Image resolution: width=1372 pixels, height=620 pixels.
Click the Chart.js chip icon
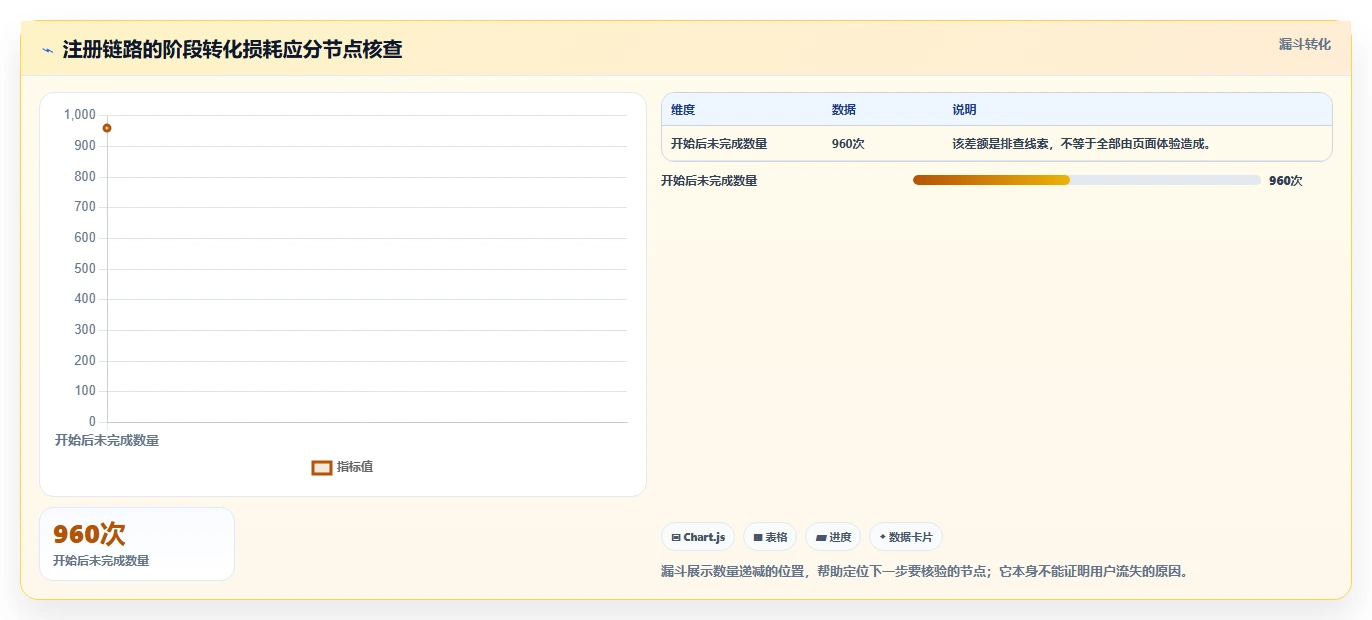[x=676, y=538]
